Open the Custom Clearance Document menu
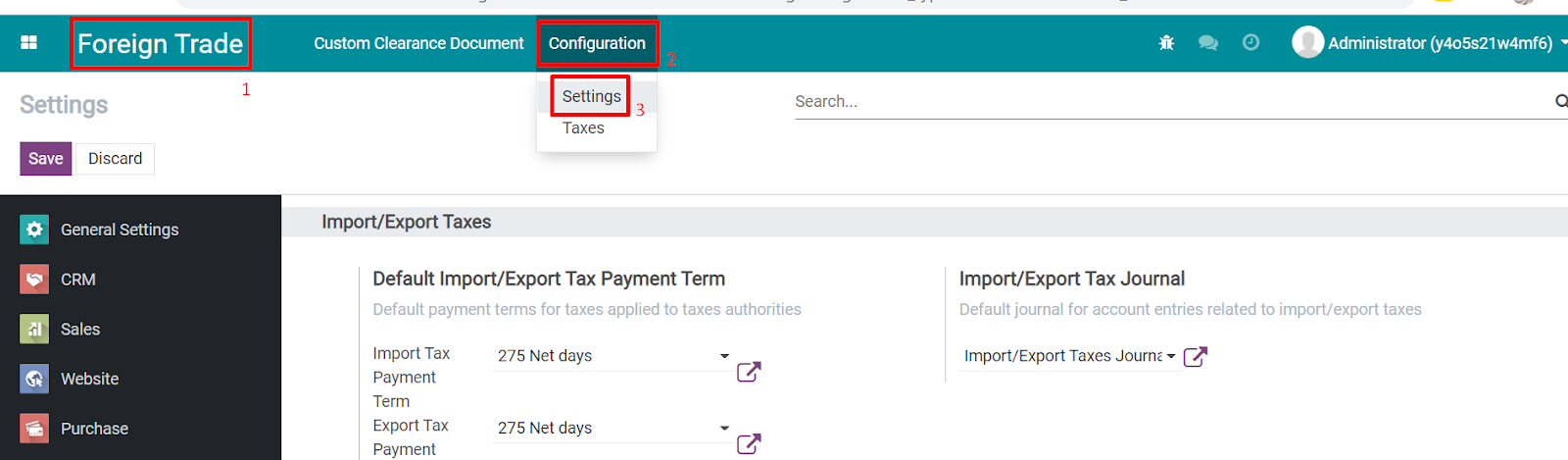Viewport: 1568px width, 460px height. [x=418, y=43]
